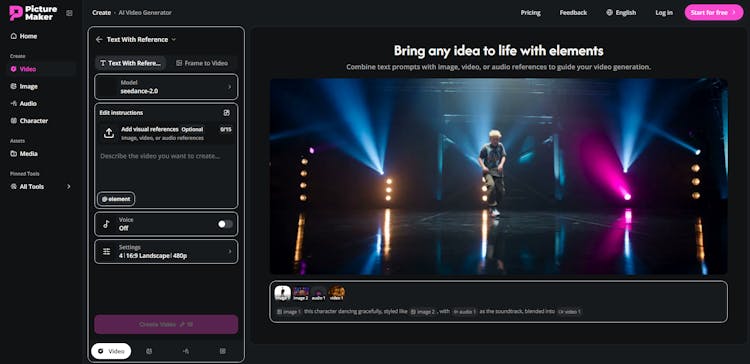Image resolution: width=750 pixels, height=364 pixels.
Task: Open the Feedback link
Action: click(573, 13)
